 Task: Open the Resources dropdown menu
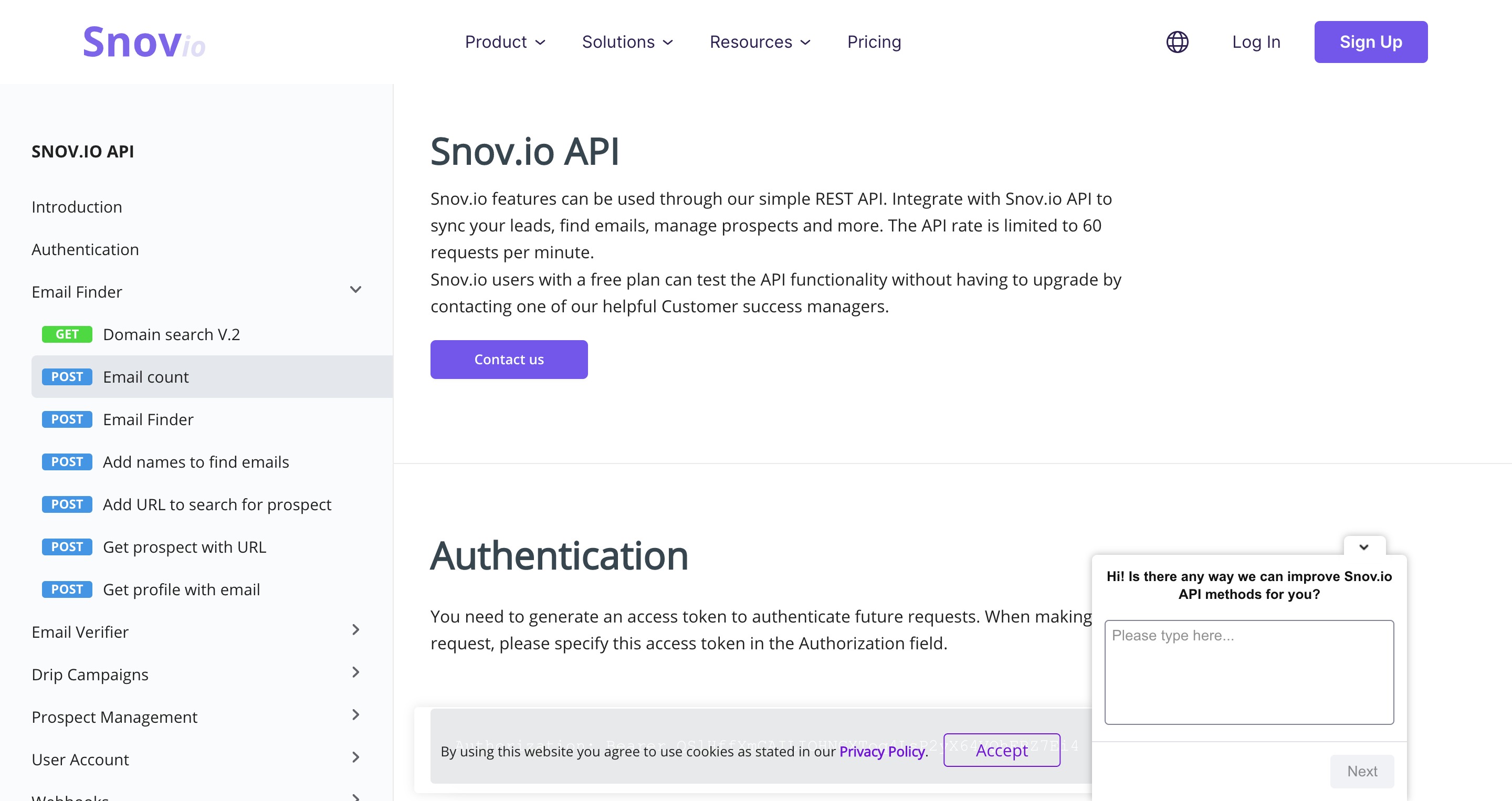[x=760, y=42]
